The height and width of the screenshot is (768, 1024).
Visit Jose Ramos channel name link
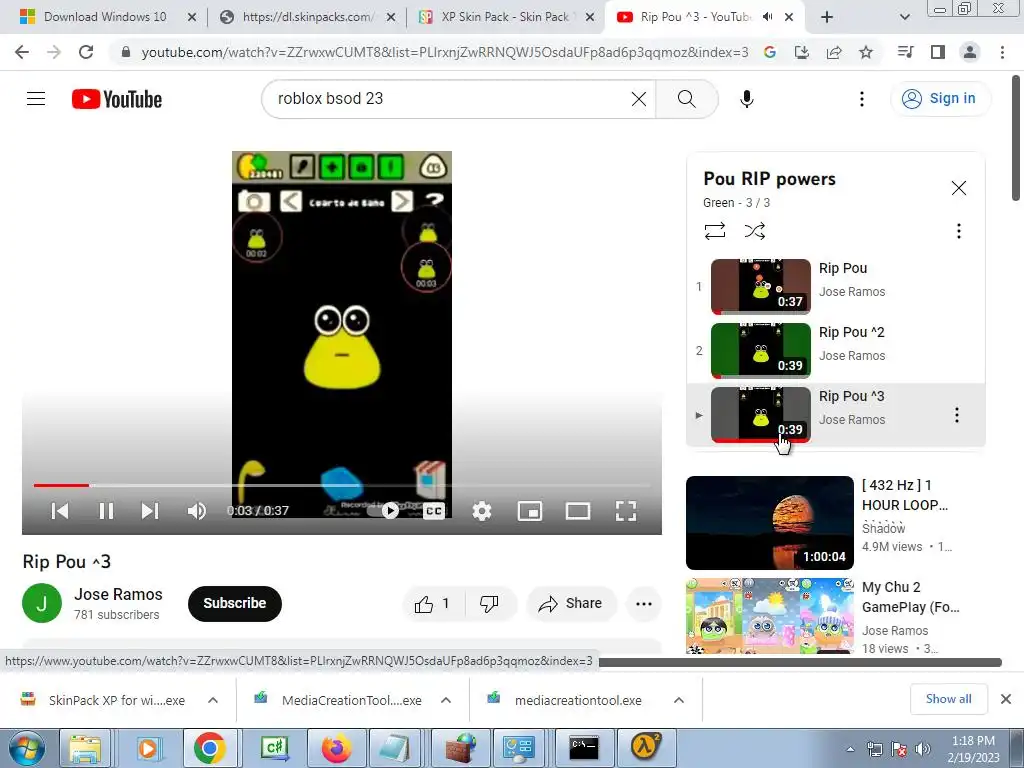point(118,594)
